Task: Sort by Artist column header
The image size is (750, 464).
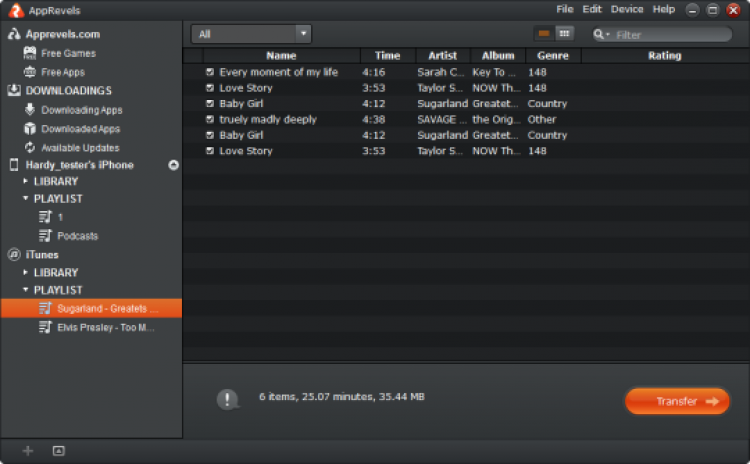Action: tap(443, 55)
